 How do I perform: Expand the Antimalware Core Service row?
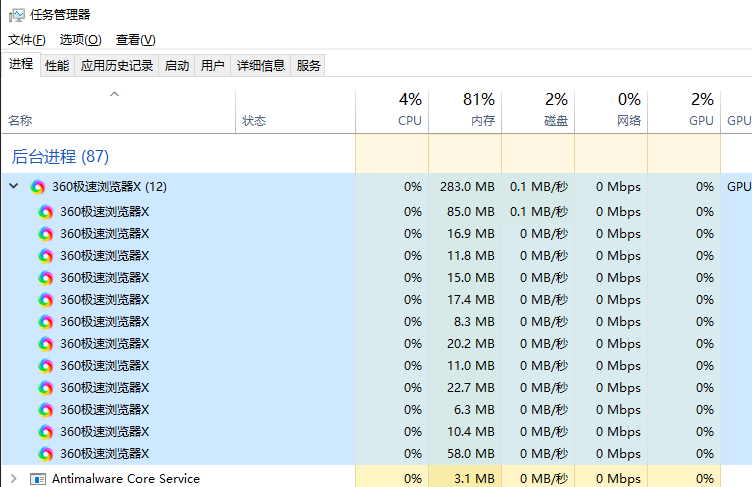click(14, 478)
